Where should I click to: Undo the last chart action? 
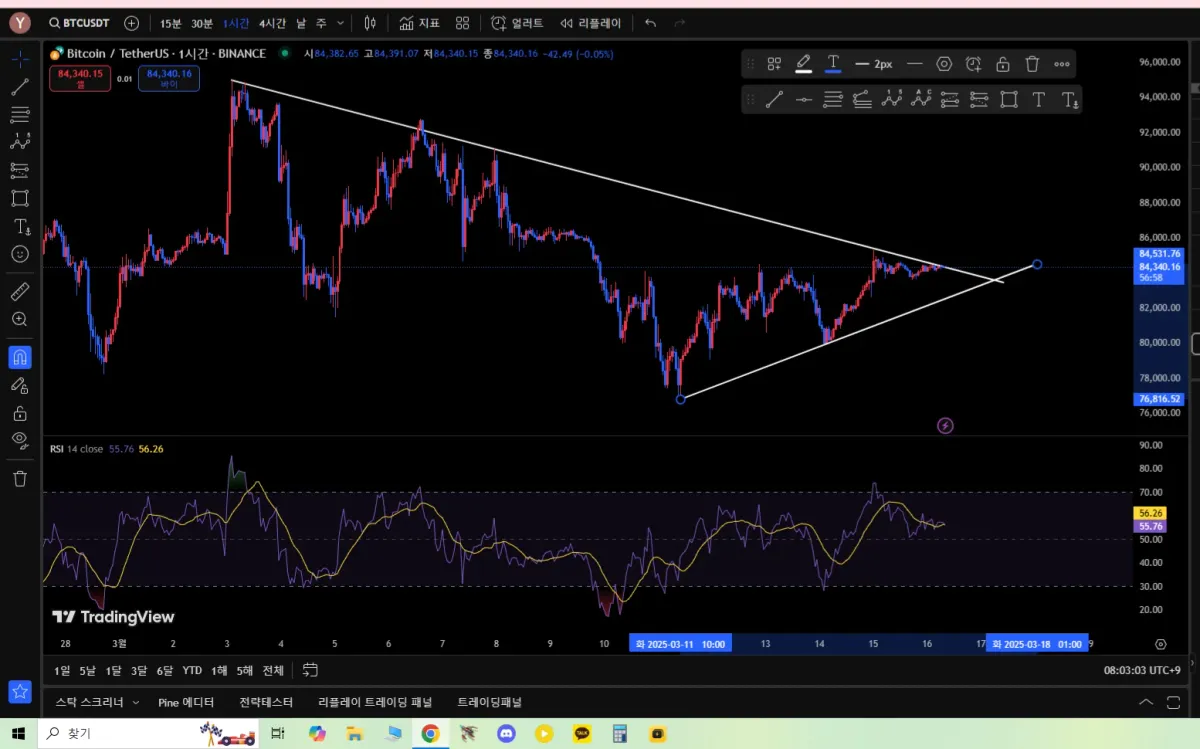[651, 23]
